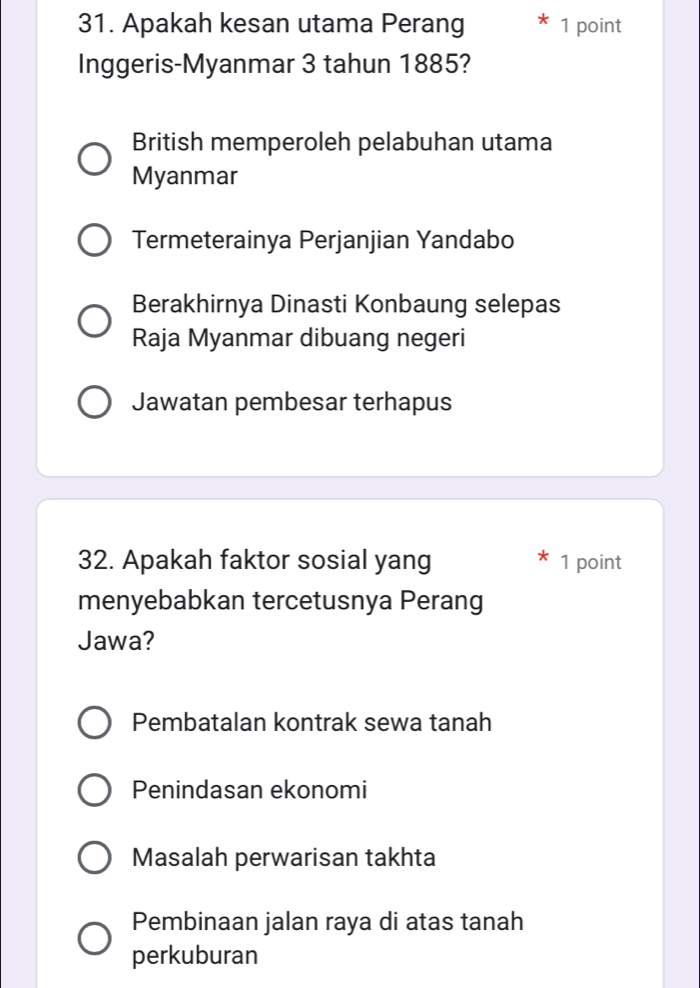Image resolution: width=700 pixels, height=988 pixels.
Task: Tick radio for Masalah perwarisan takhta
Action: tap(95, 858)
